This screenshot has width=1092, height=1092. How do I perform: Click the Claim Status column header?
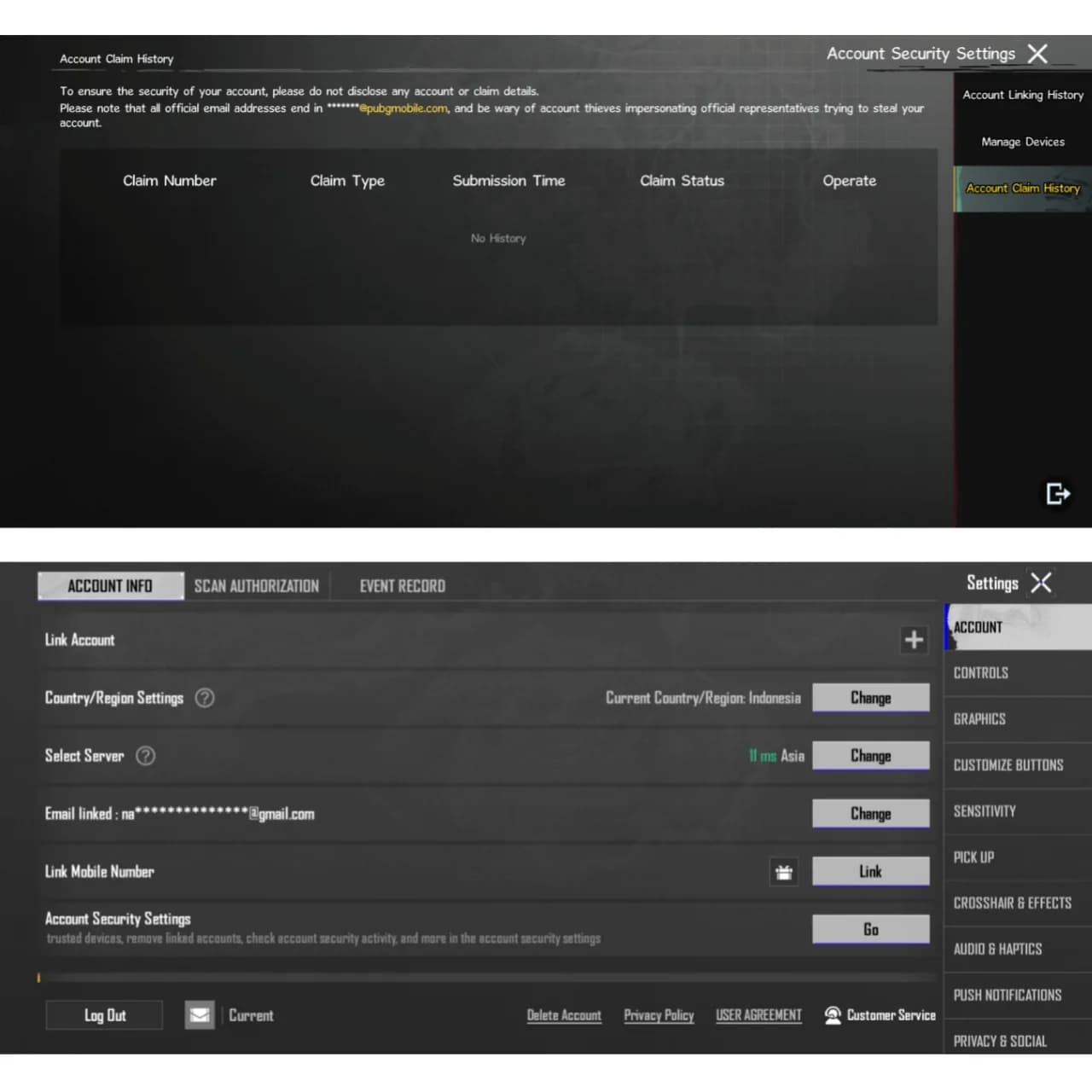coord(682,181)
